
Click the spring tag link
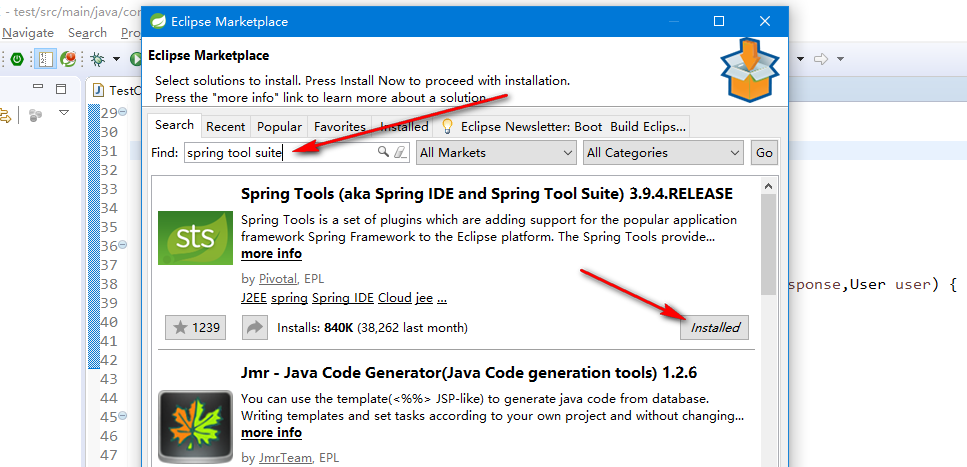point(290,297)
